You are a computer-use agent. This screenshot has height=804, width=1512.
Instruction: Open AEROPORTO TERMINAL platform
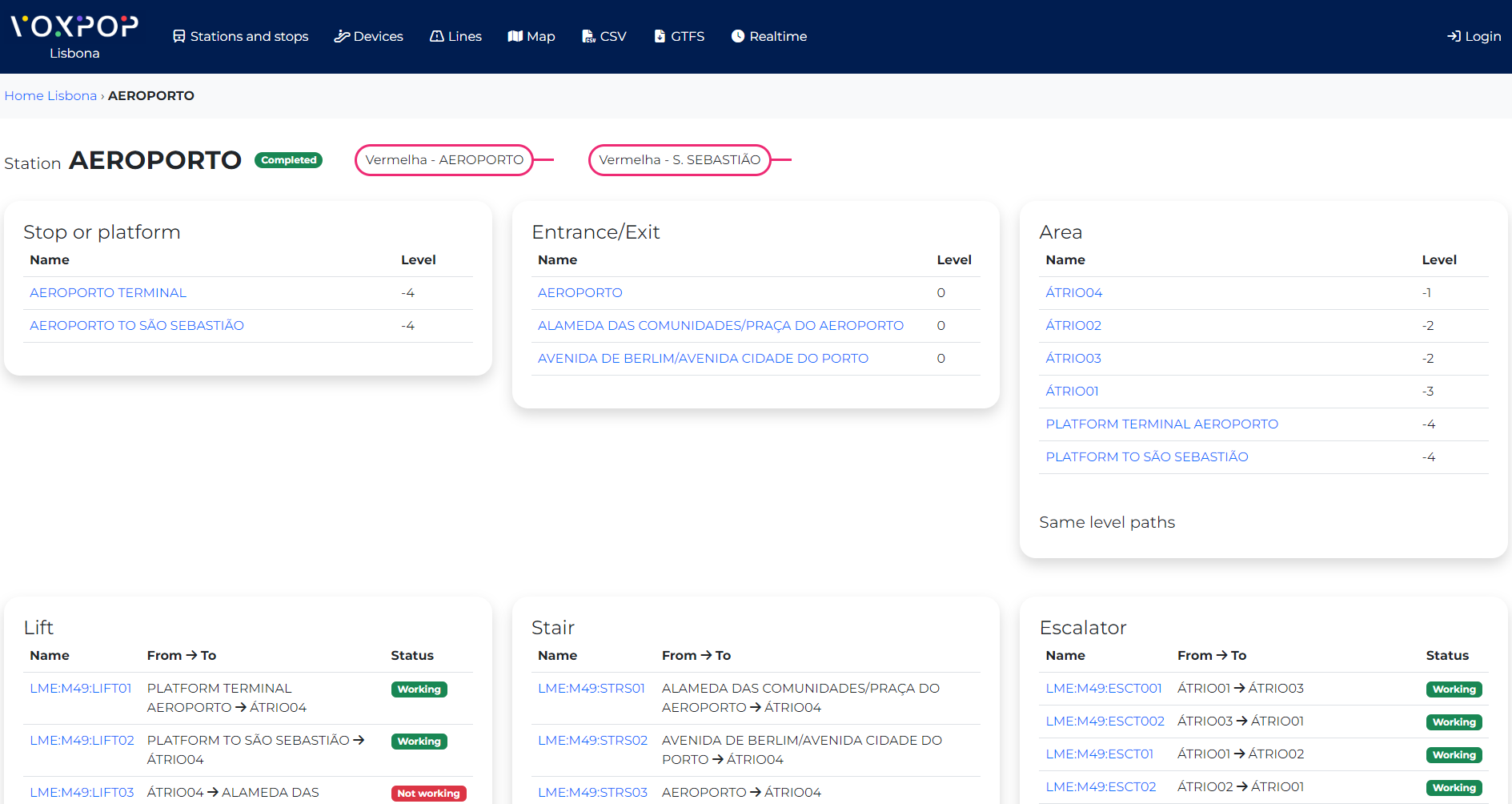tap(108, 292)
